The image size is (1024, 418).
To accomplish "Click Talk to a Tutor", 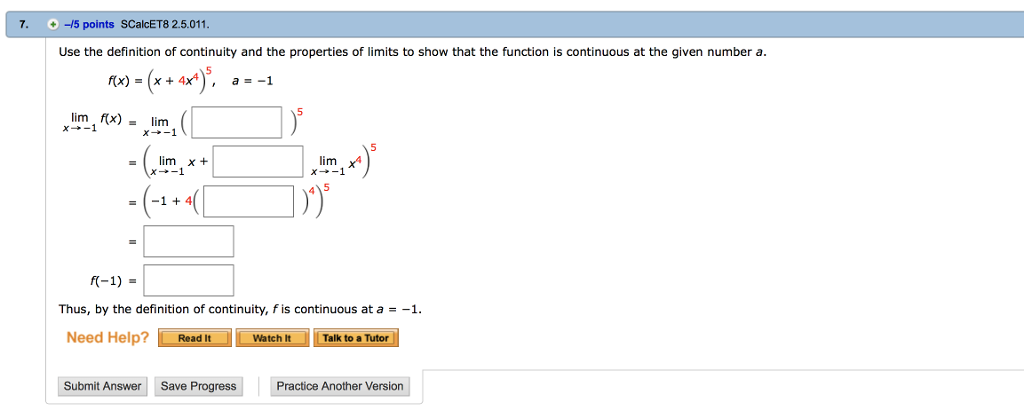I will click(356, 338).
